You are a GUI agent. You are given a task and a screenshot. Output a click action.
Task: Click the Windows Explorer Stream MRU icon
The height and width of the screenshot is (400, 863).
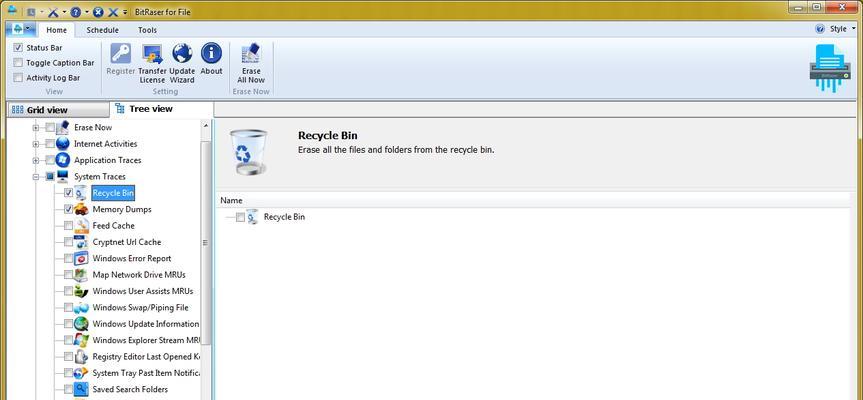[x=81, y=340]
